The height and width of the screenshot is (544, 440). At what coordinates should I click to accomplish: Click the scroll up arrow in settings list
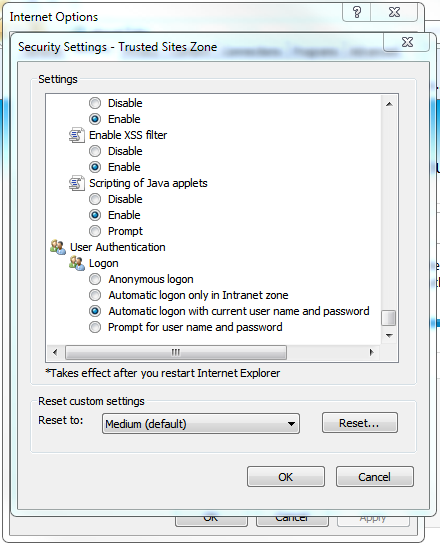tap(389, 104)
